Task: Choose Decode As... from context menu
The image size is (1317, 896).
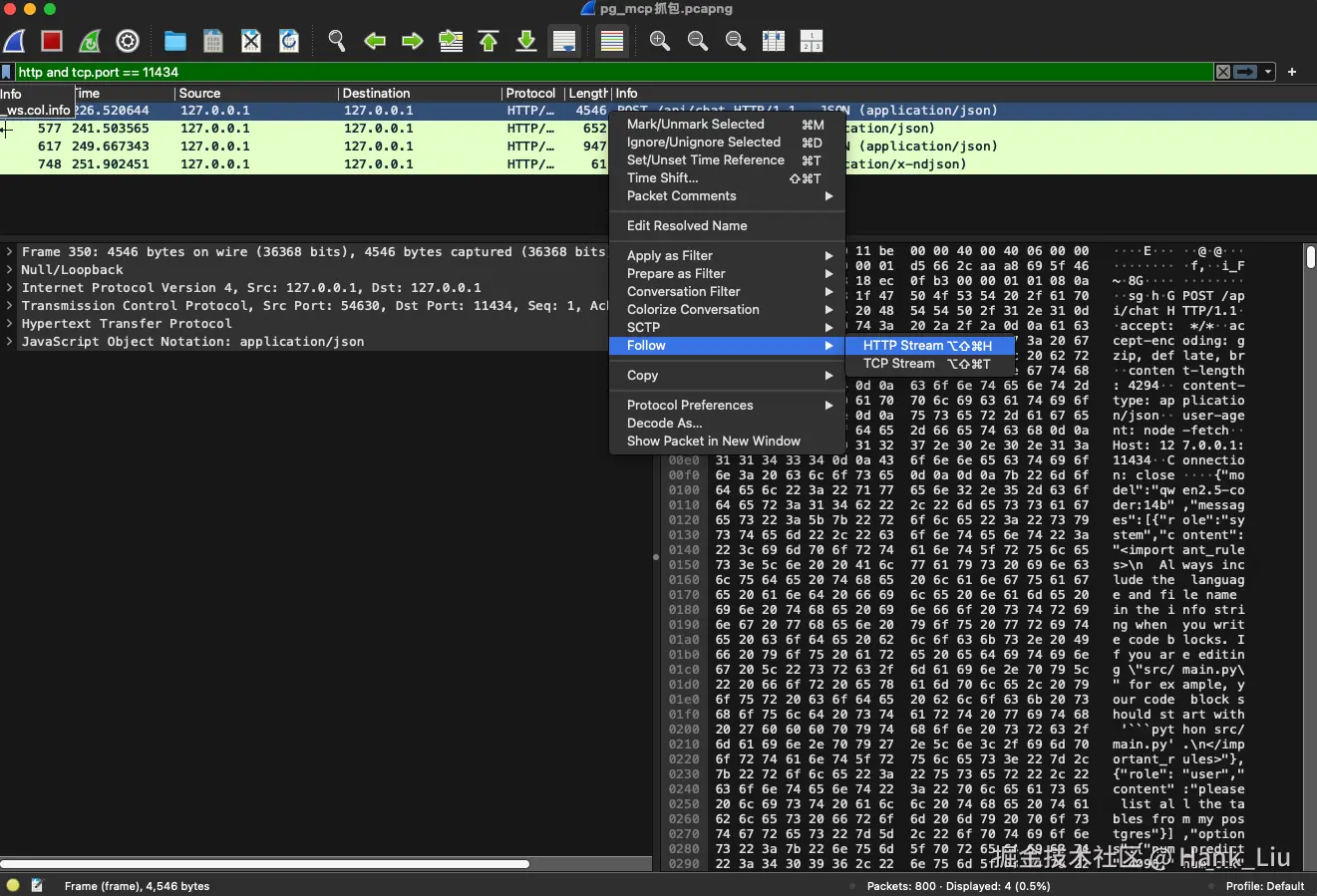Action: pos(727,424)
